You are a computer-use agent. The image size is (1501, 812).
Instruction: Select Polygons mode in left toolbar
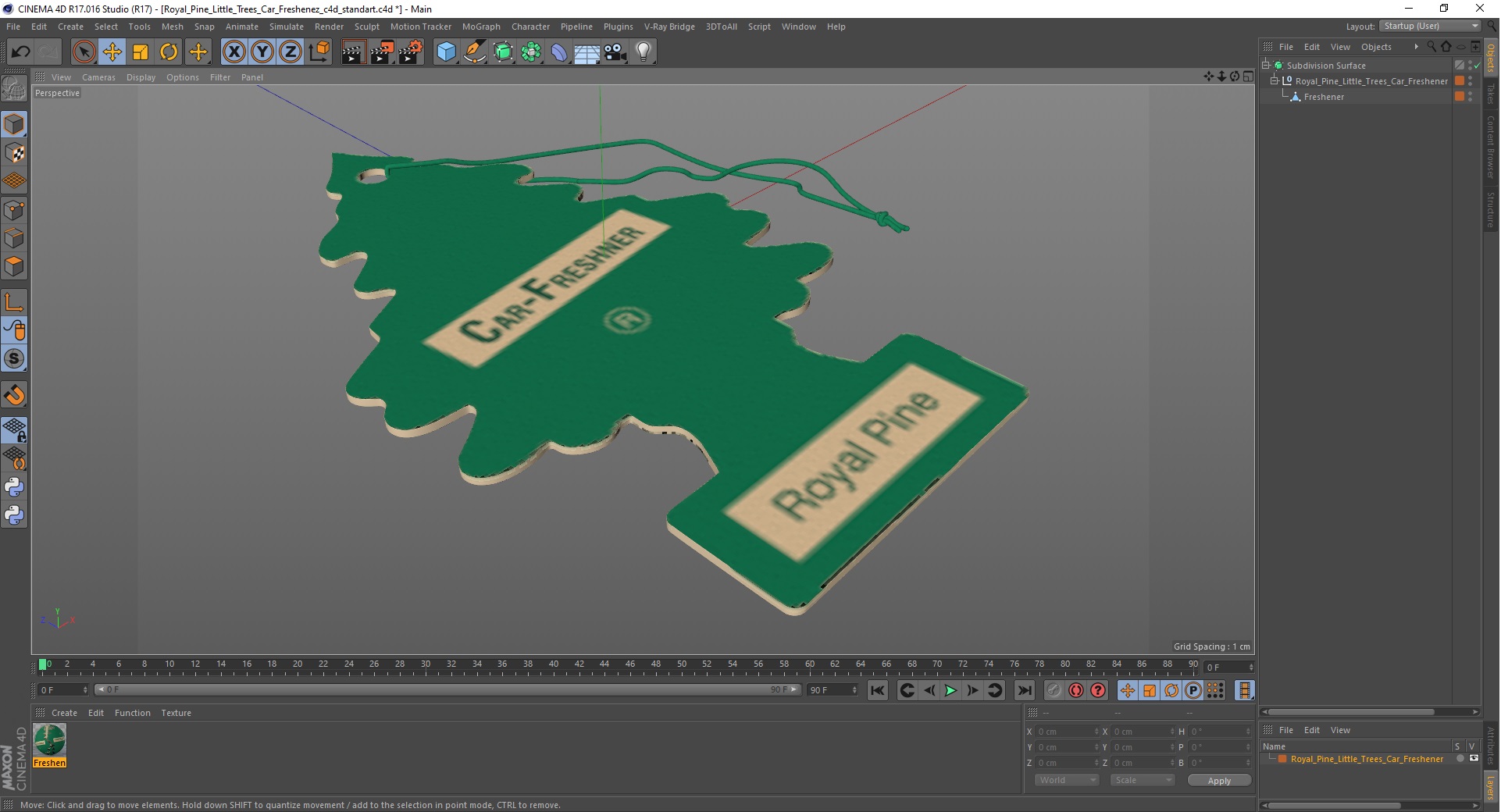tap(14, 267)
